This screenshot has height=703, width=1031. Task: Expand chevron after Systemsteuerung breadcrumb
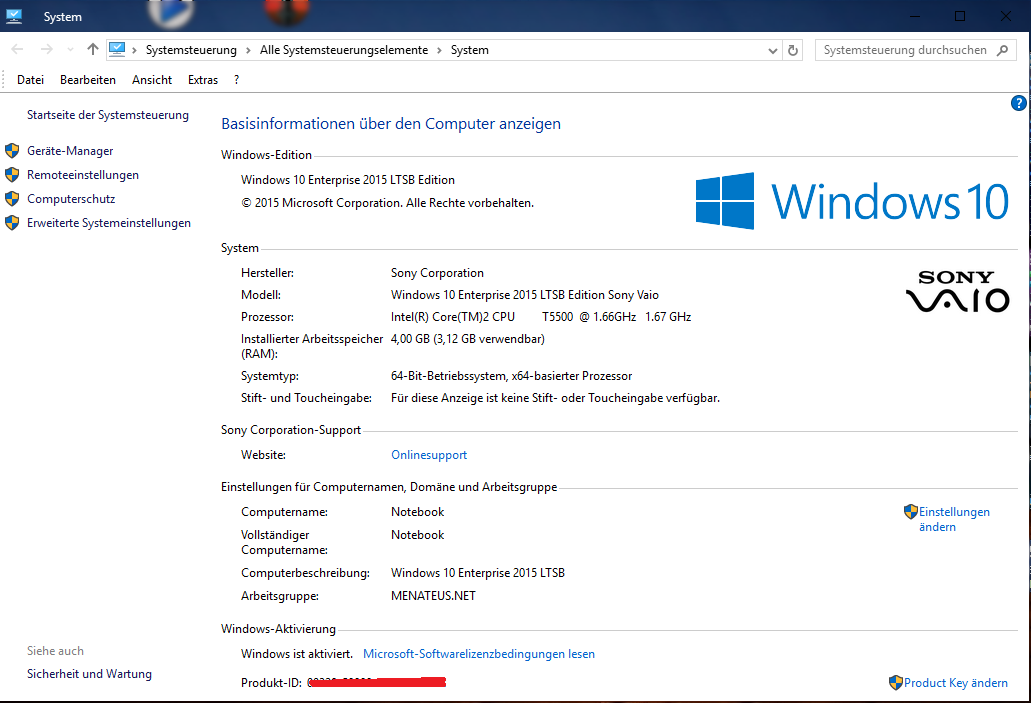click(248, 50)
